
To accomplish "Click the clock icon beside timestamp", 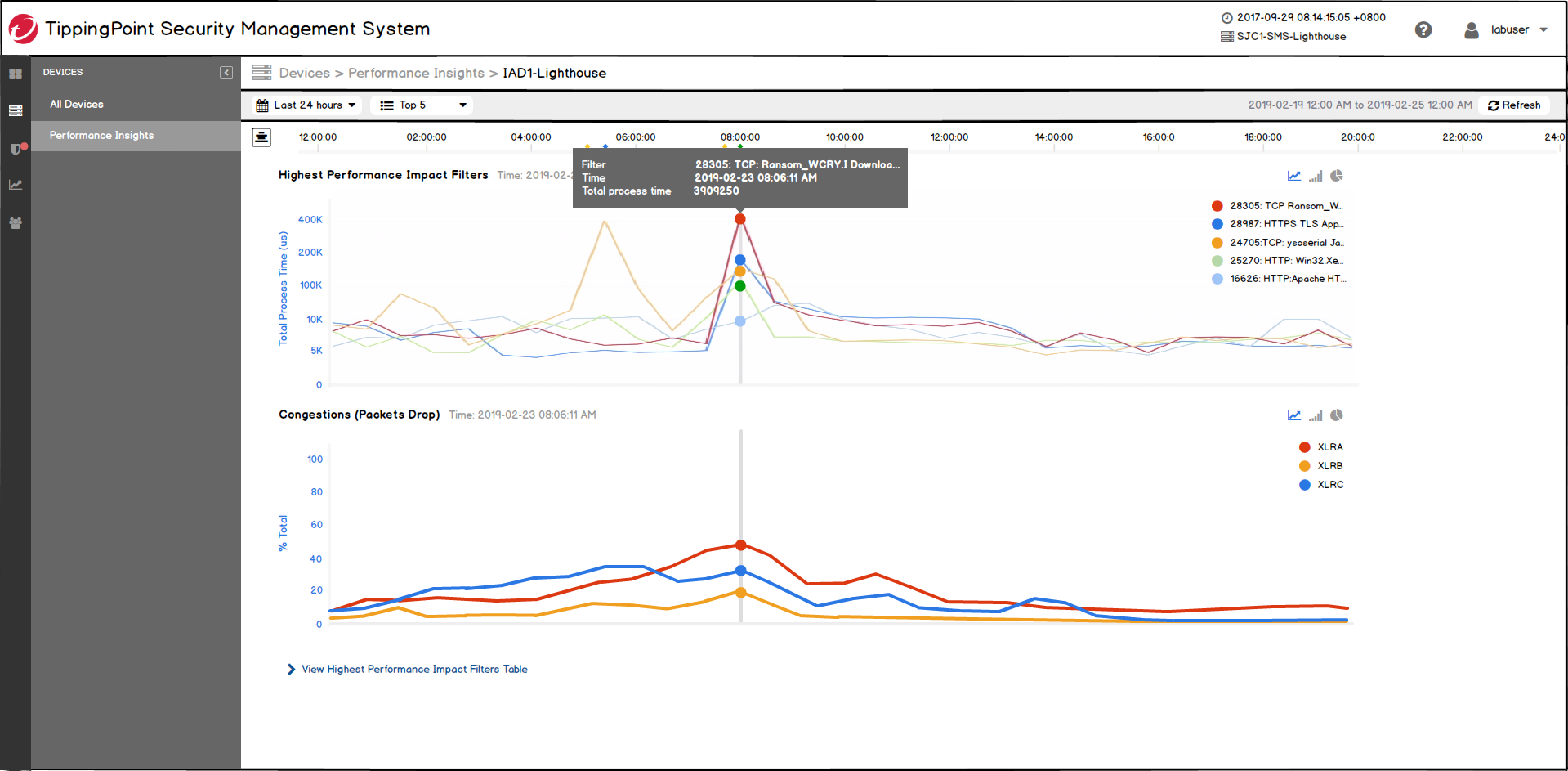I will [1226, 17].
